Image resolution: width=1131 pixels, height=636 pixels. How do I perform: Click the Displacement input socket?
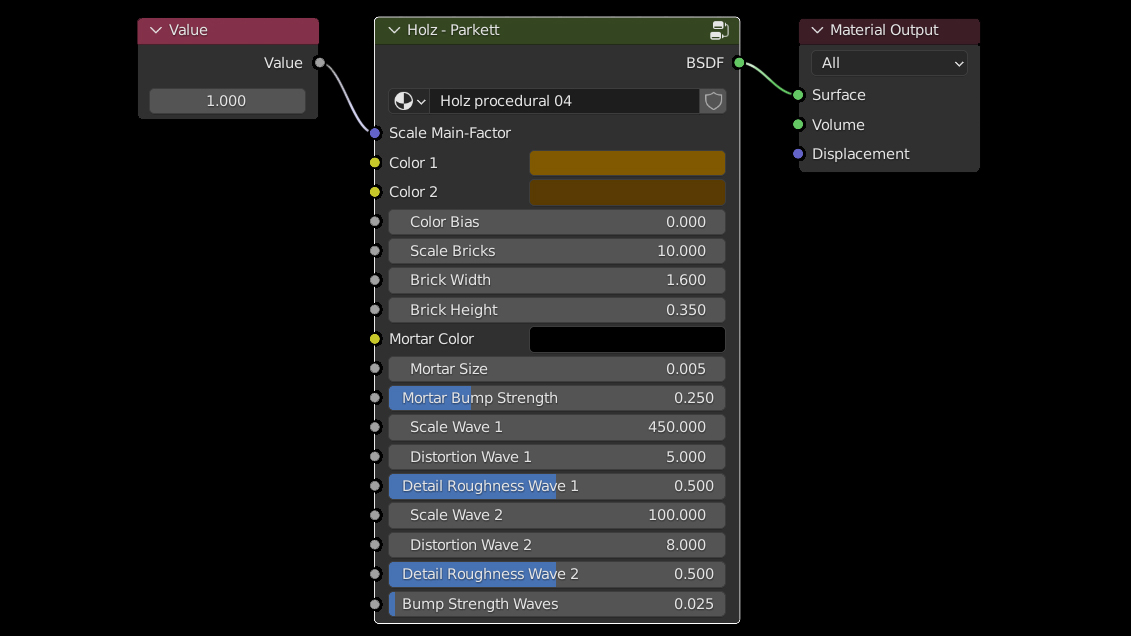point(798,154)
